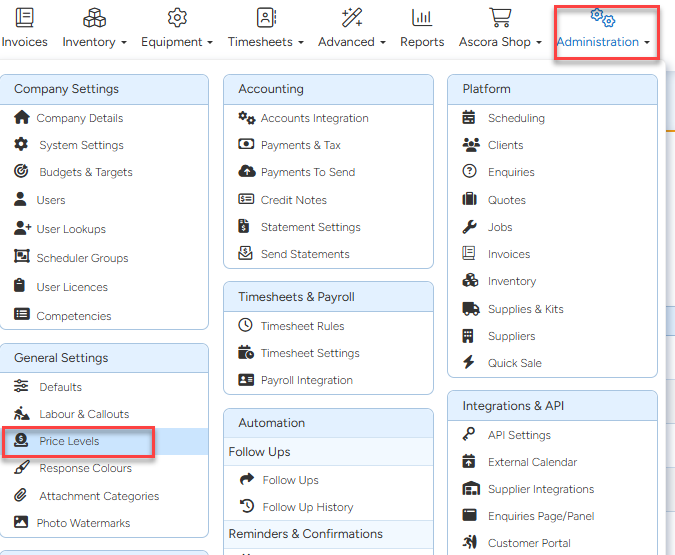
Task: Click the API Settings key icon
Action: point(469,435)
